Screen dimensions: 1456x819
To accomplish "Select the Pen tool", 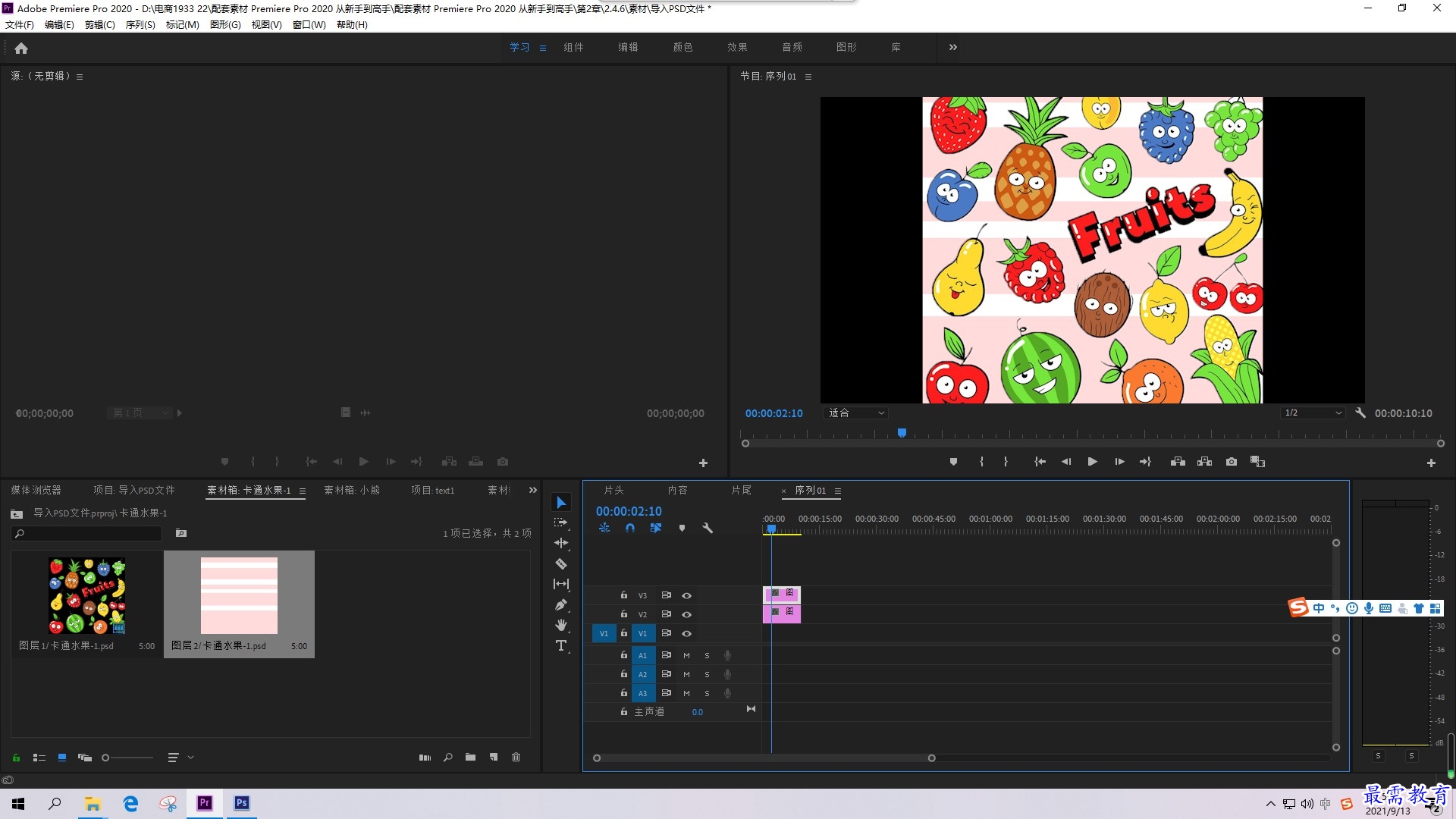I will [x=561, y=604].
